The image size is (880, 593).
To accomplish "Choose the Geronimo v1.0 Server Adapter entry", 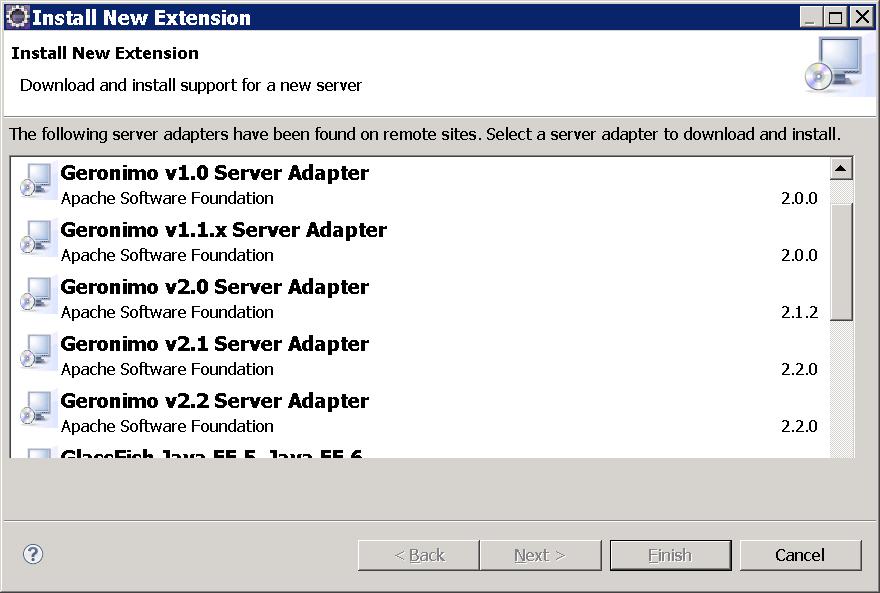I will (419, 185).
